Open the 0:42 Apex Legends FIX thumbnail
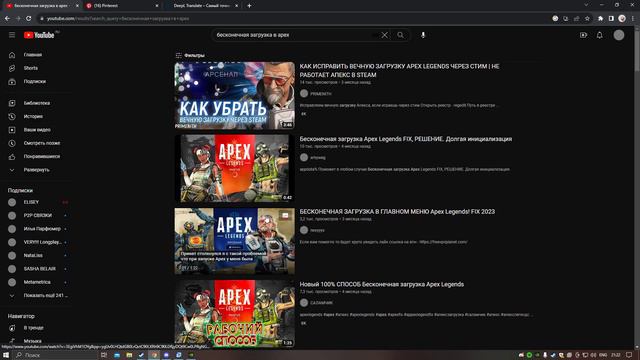Screen dimensions: 640x360 [x=234, y=168]
